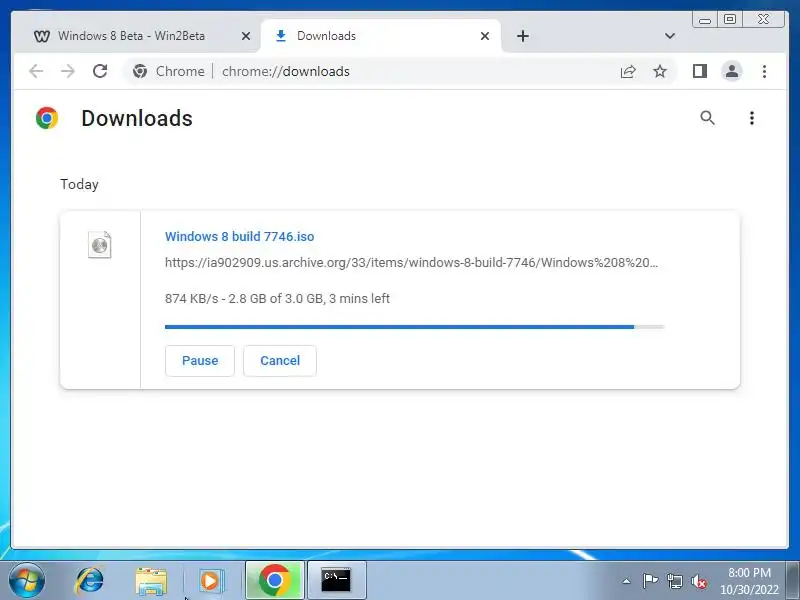Click the archive.org source URL
The height and width of the screenshot is (600, 800).
pyautogui.click(x=411, y=263)
